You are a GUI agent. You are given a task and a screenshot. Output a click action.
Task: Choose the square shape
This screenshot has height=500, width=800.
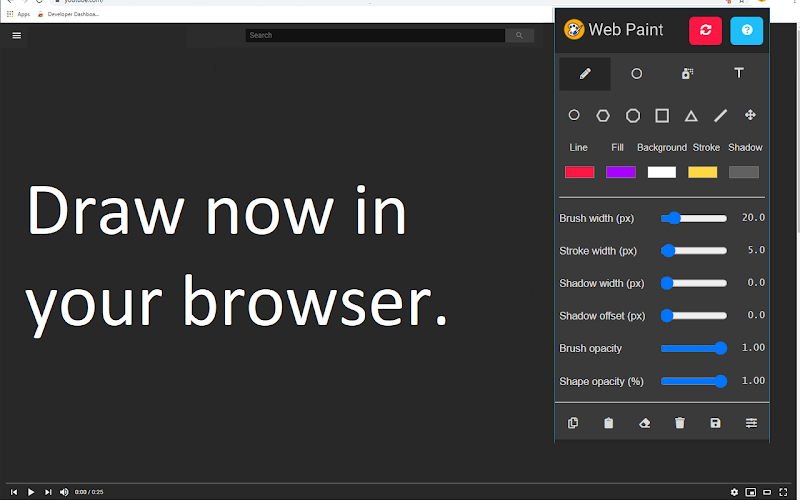[662, 116]
